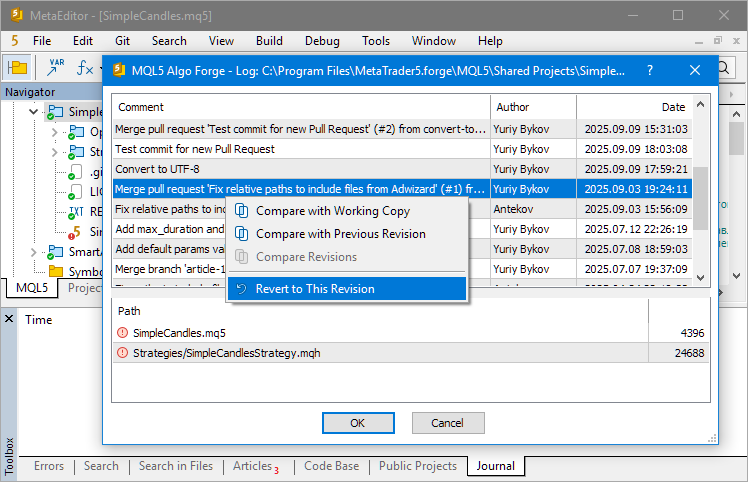Open the Tools menu
This screenshot has height=482, width=748.
point(375,41)
